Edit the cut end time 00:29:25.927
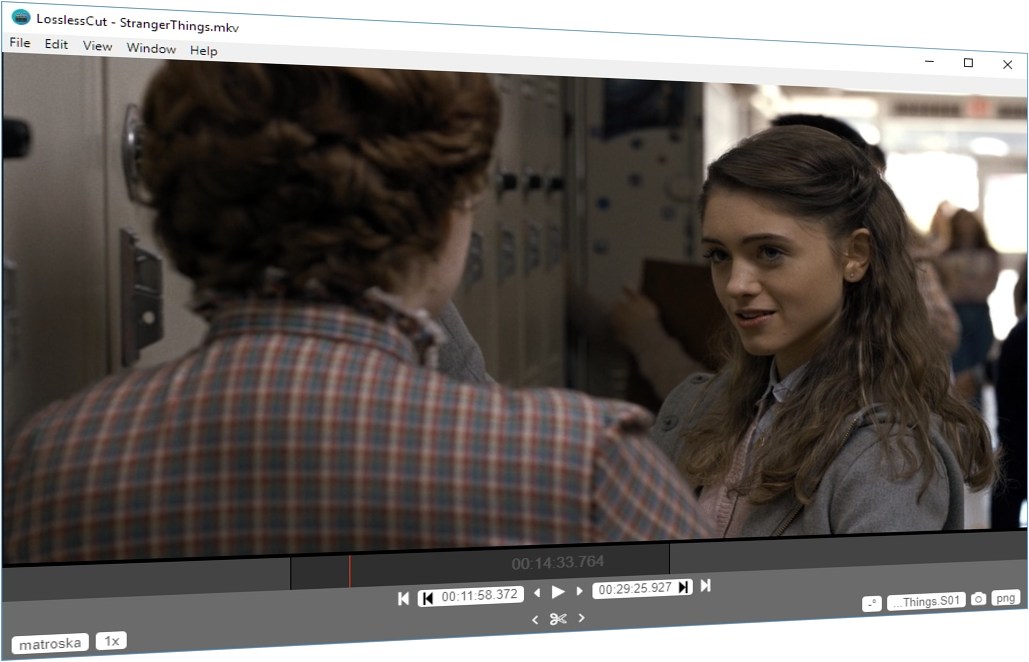The width and height of the screenshot is (1029, 662). click(635, 589)
